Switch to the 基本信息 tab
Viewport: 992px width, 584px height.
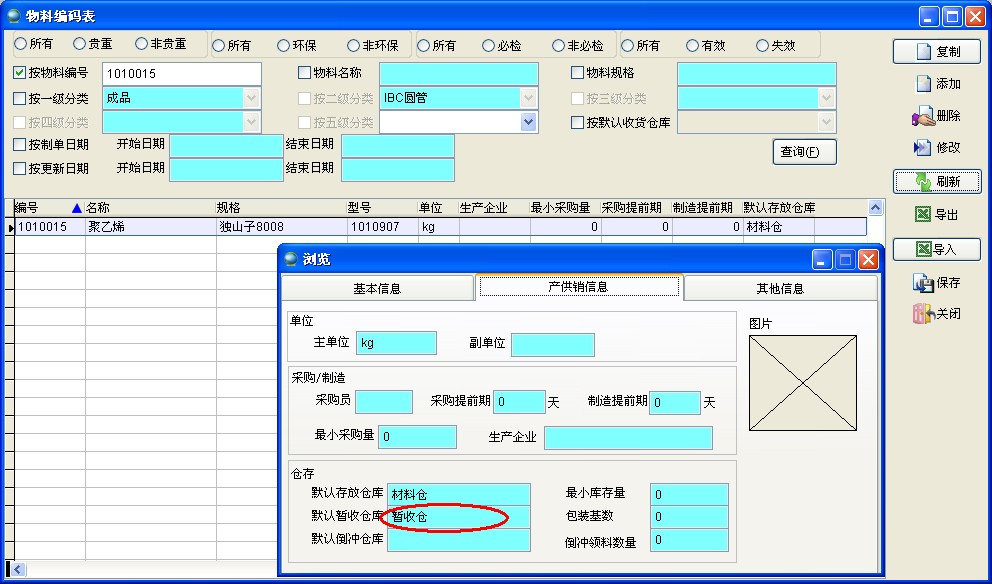click(x=378, y=286)
